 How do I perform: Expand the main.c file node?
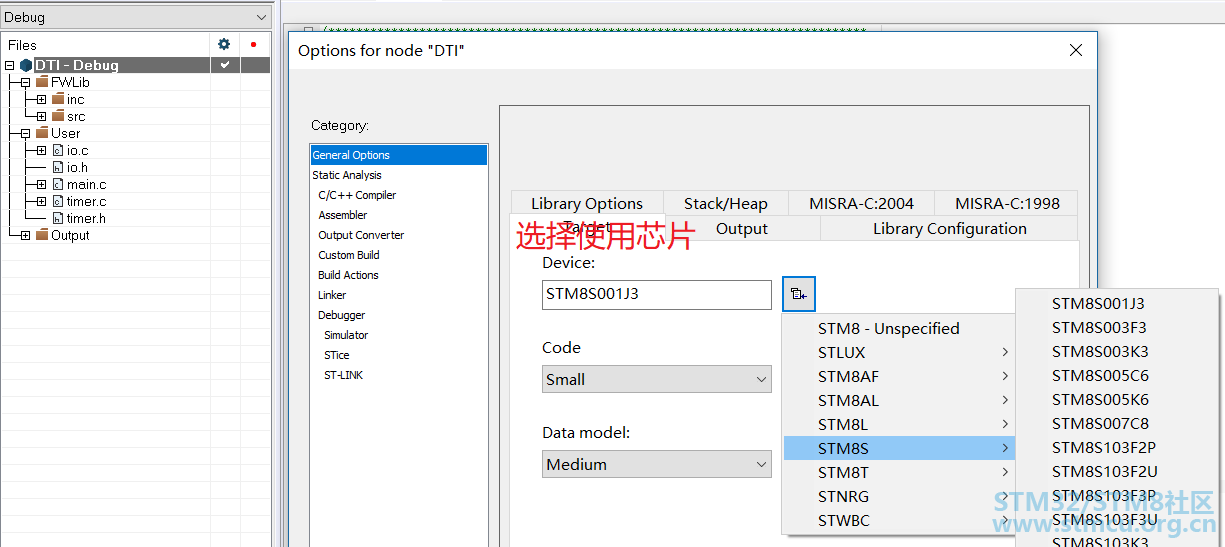tap(41, 184)
